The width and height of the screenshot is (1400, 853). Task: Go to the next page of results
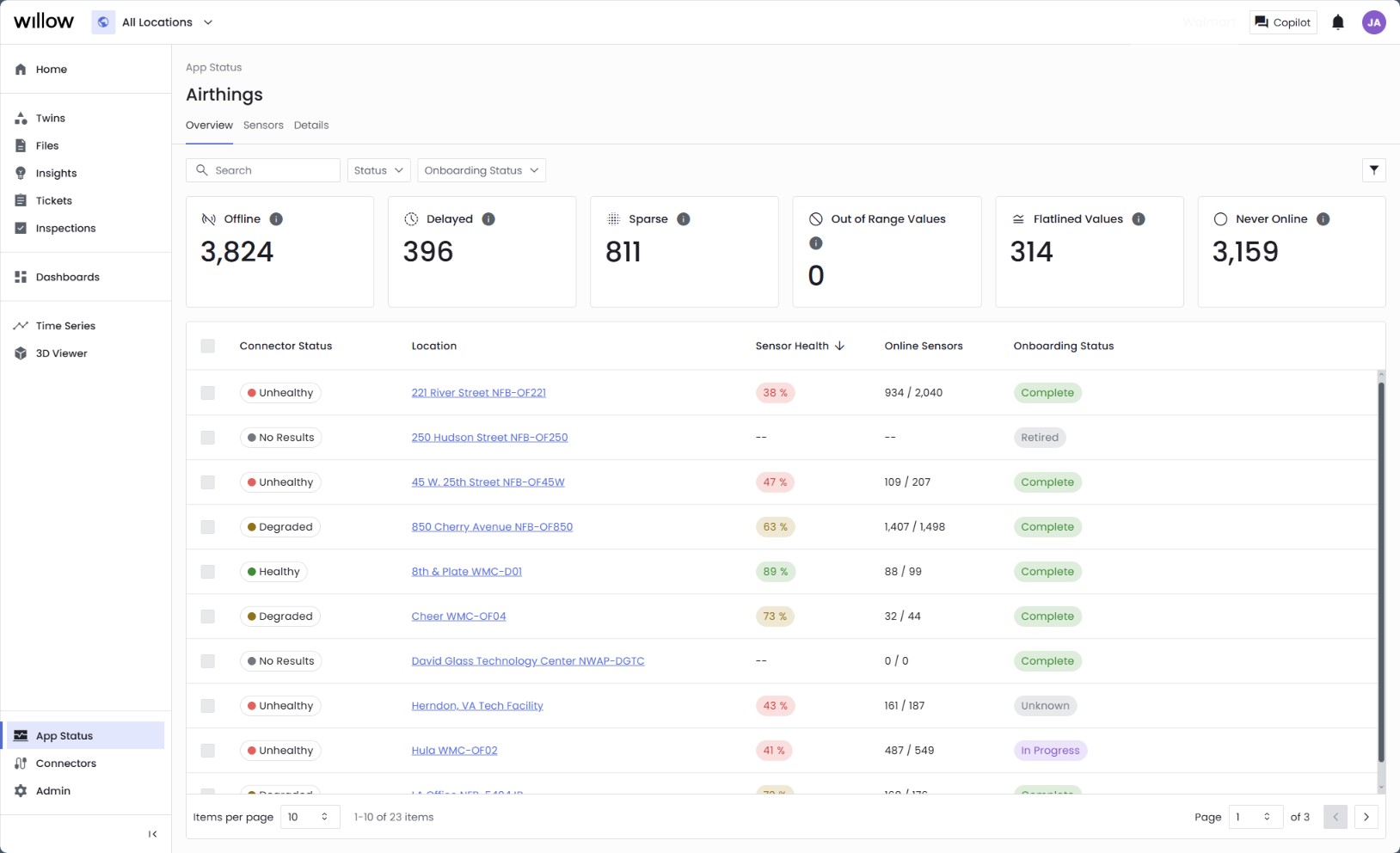[x=1366, y=817]
